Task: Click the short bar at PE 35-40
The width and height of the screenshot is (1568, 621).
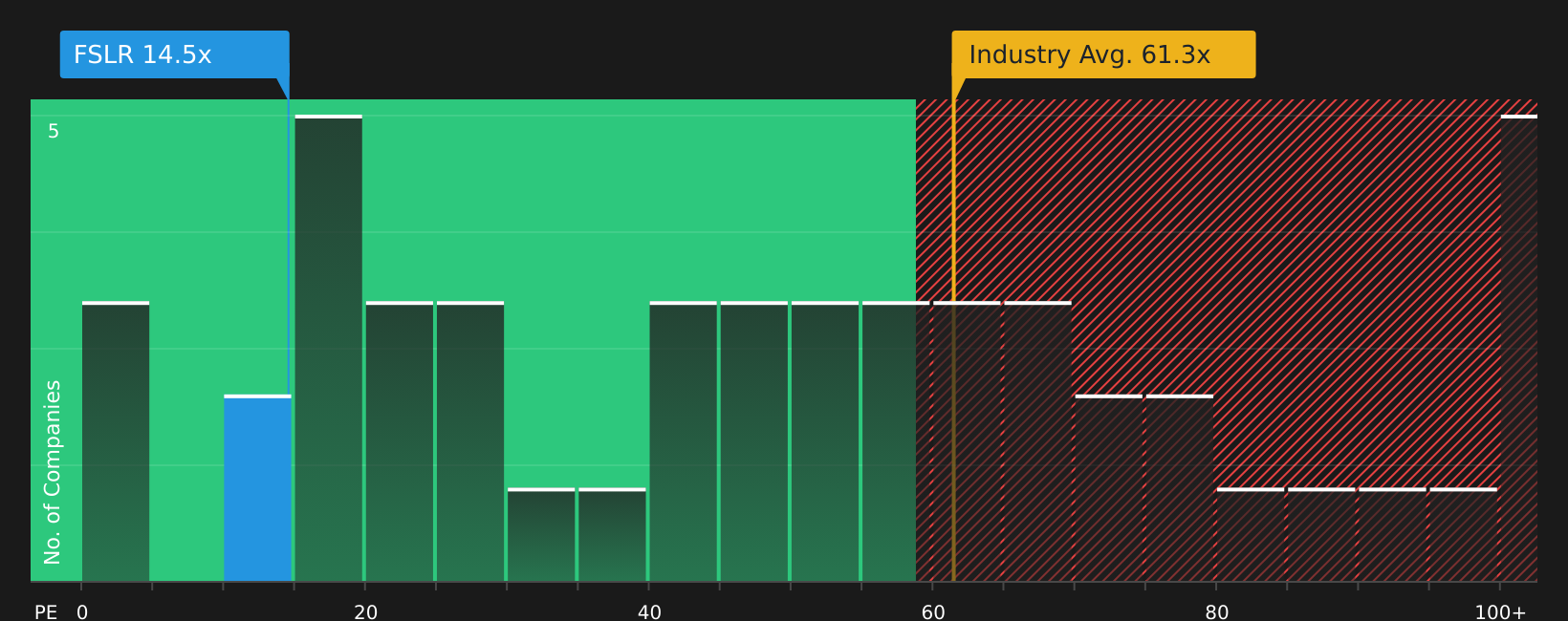Action: (613, 535)
